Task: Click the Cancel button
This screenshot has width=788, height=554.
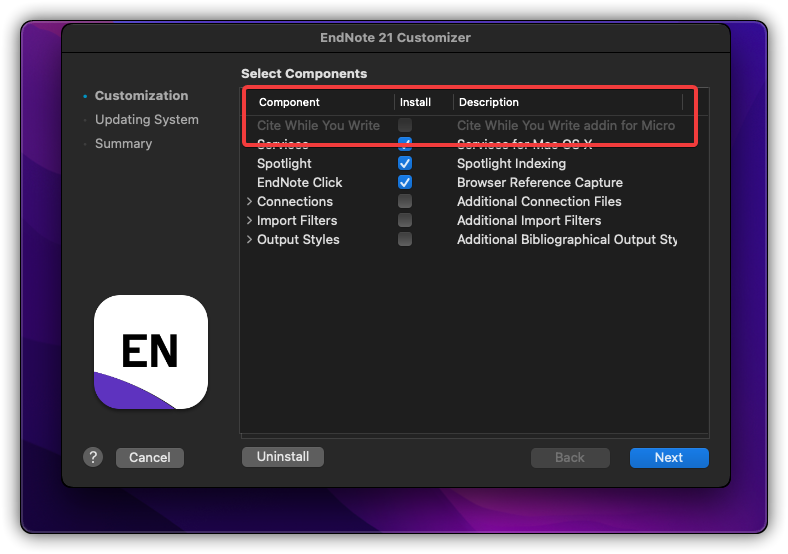Action: (150, 457)
